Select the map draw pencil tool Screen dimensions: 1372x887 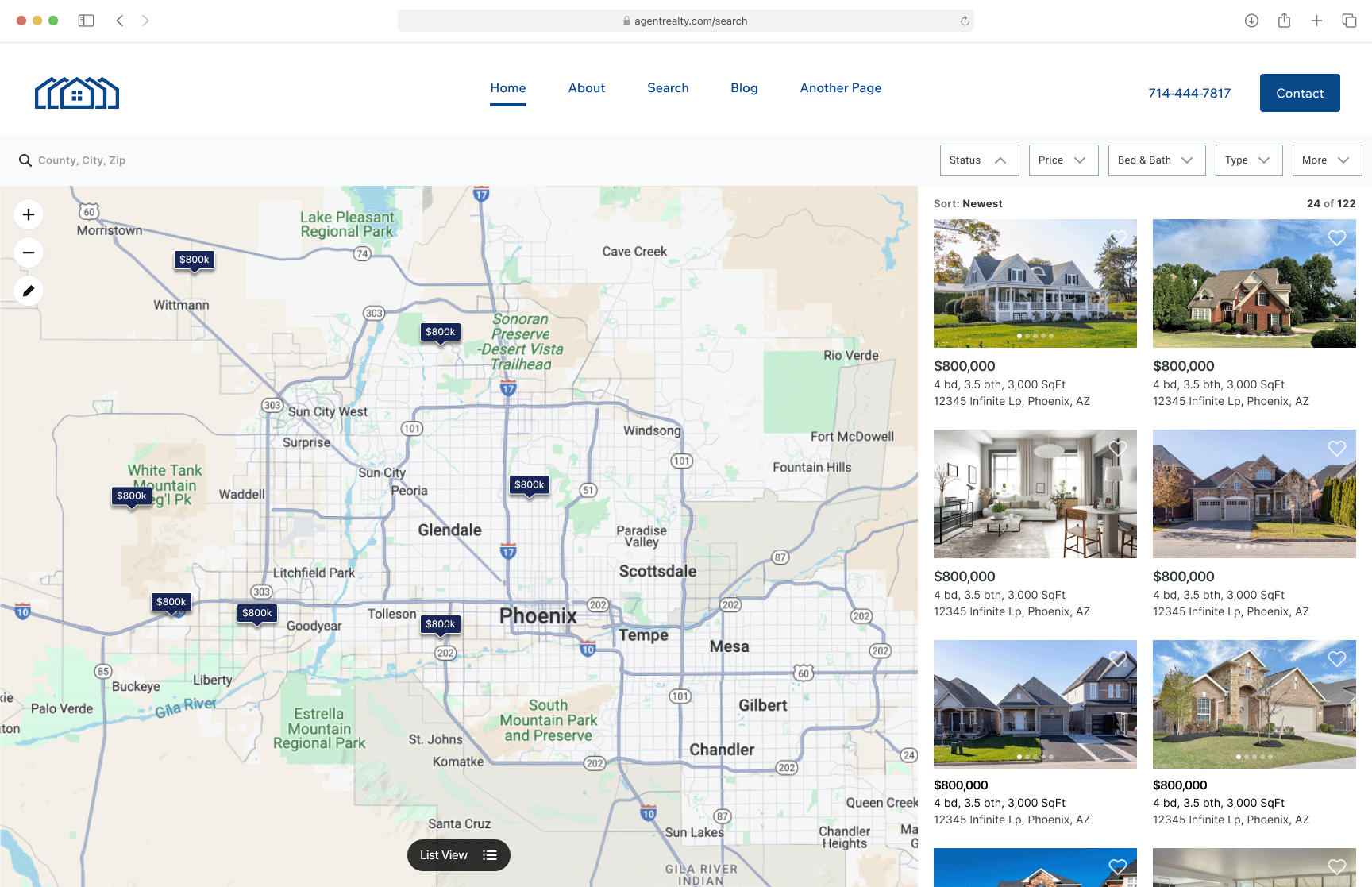[x=28, y=291]
